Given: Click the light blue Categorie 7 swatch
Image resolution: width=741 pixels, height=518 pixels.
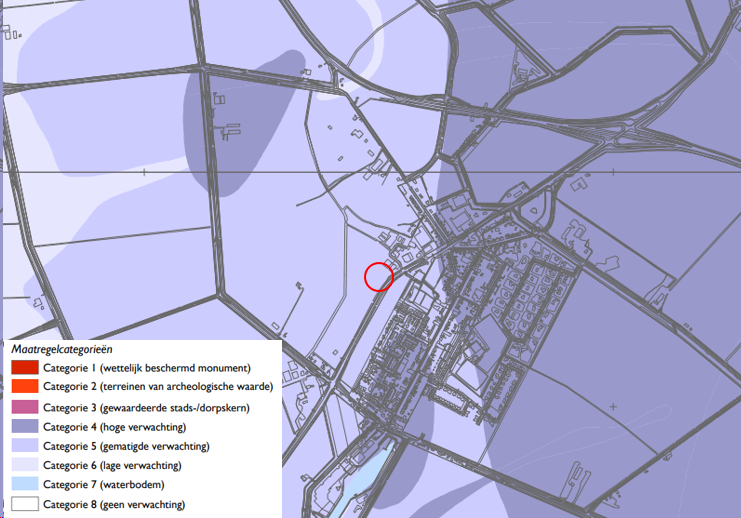Looking at the screenshot, I should click(x=25, y=484).
